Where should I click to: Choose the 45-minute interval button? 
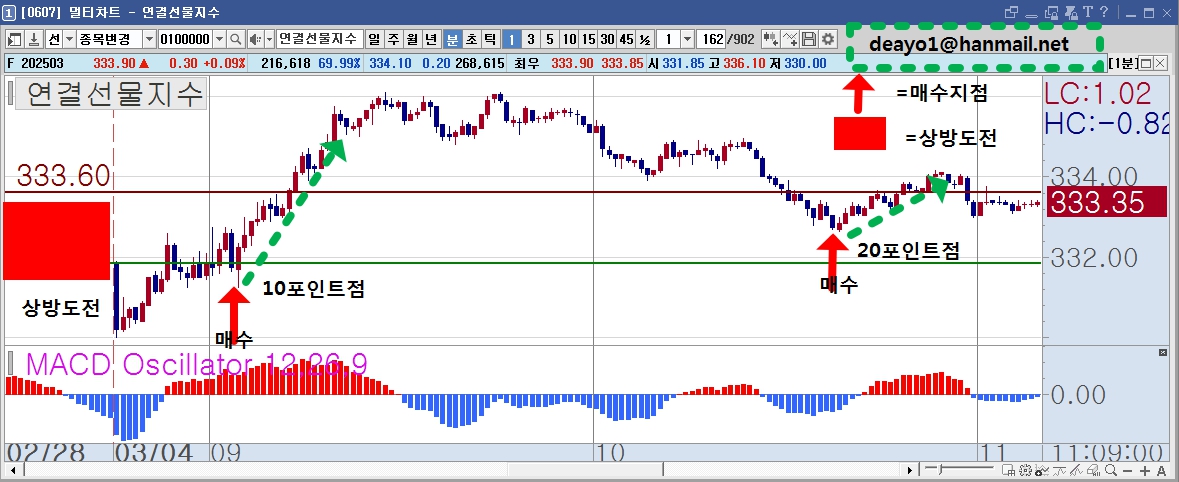[626, 39]
